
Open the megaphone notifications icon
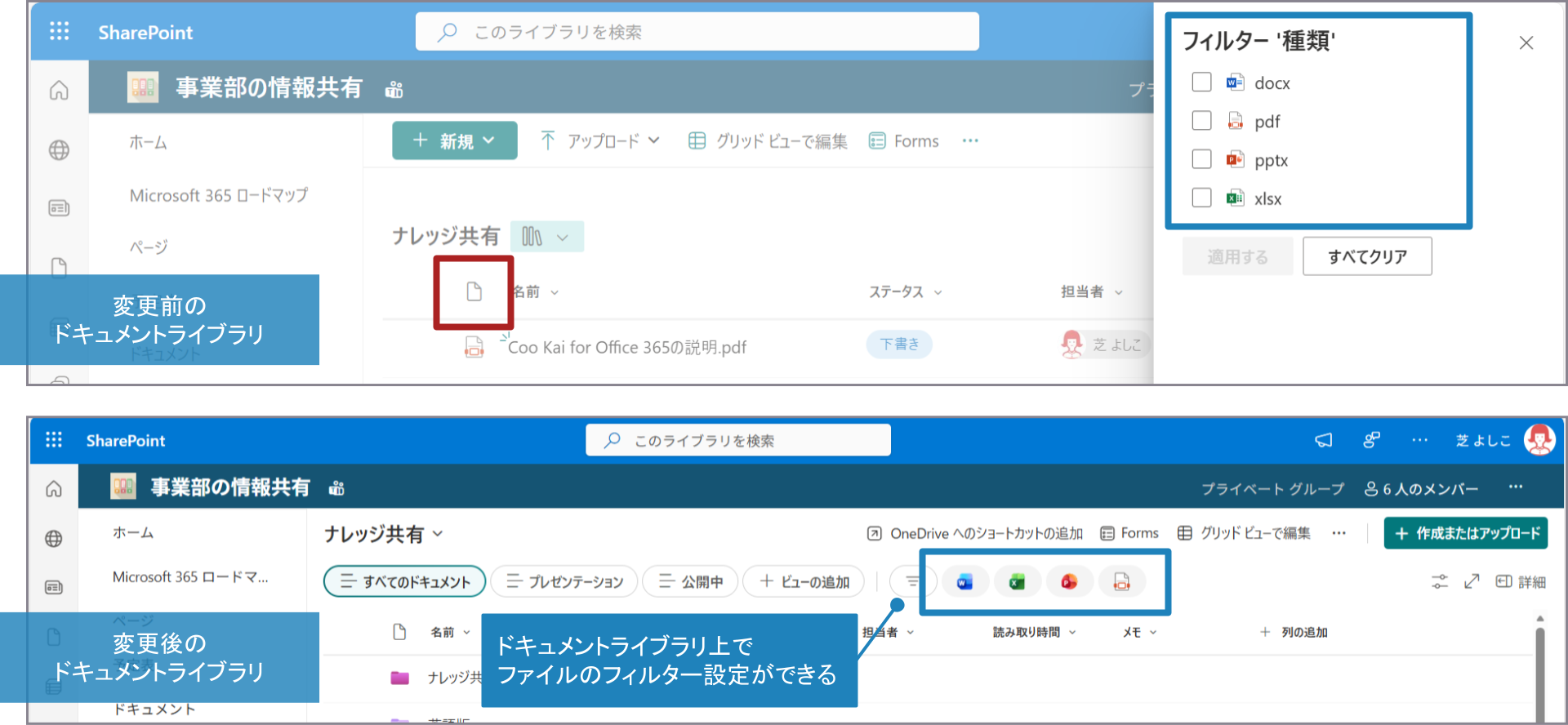(x=1323, y=440)
